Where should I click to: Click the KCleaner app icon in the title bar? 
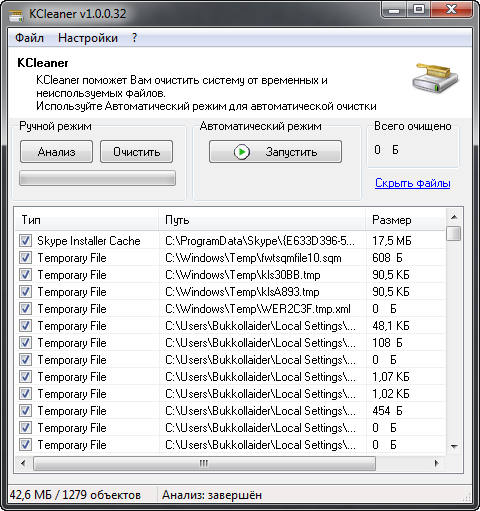16,15
